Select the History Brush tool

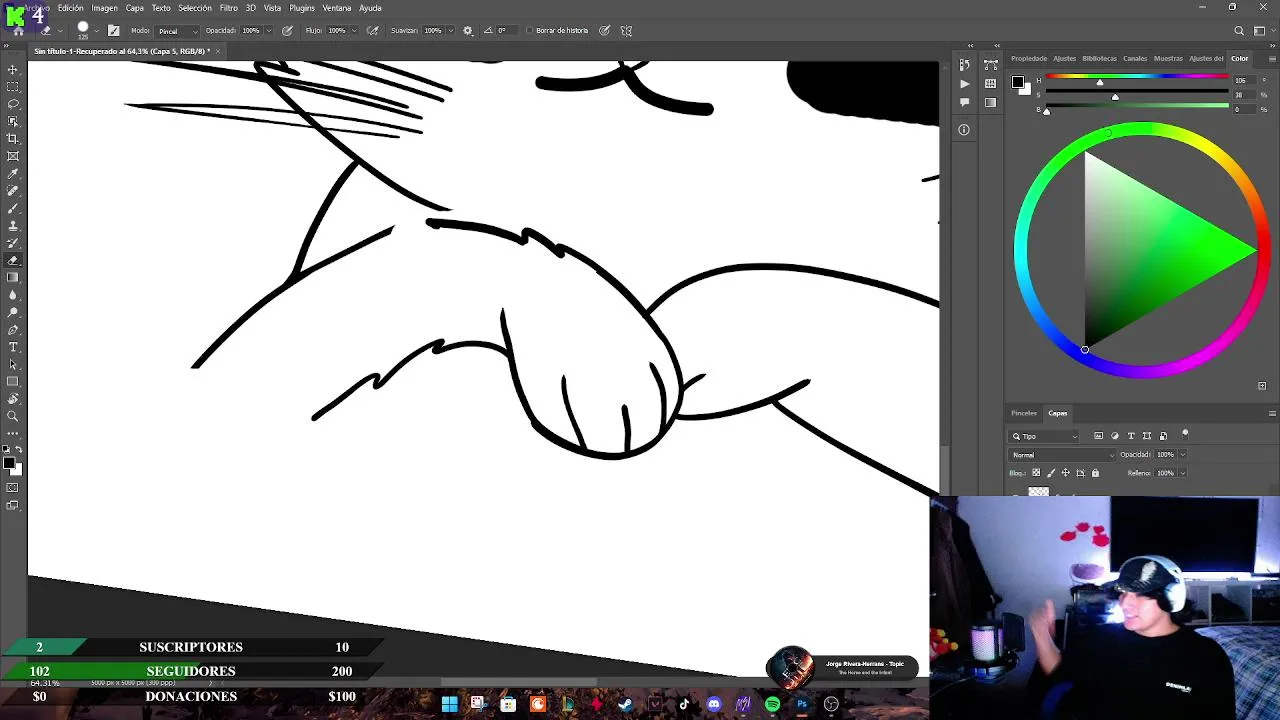[13, 243]
